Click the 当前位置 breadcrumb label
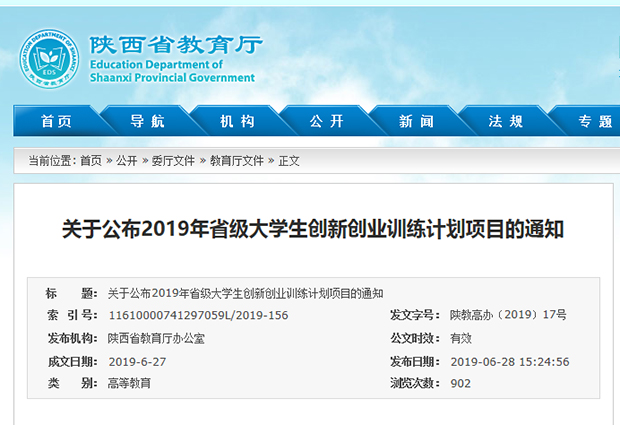This screenshot has width=620, height=425. point(52,161)
